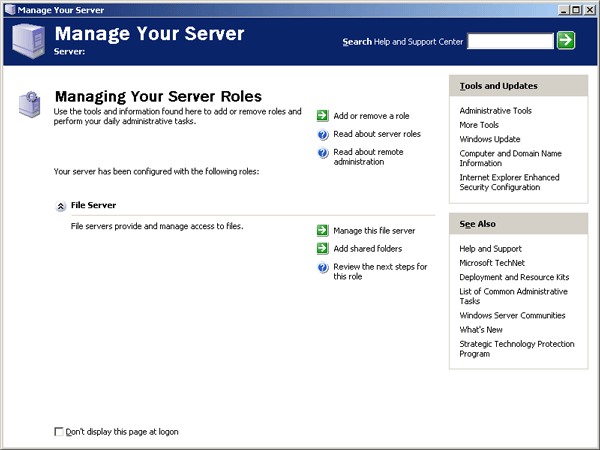Open Strategic Technology Protection Program link
Viewport: 600px width, 450px height.
pos(517,349)
